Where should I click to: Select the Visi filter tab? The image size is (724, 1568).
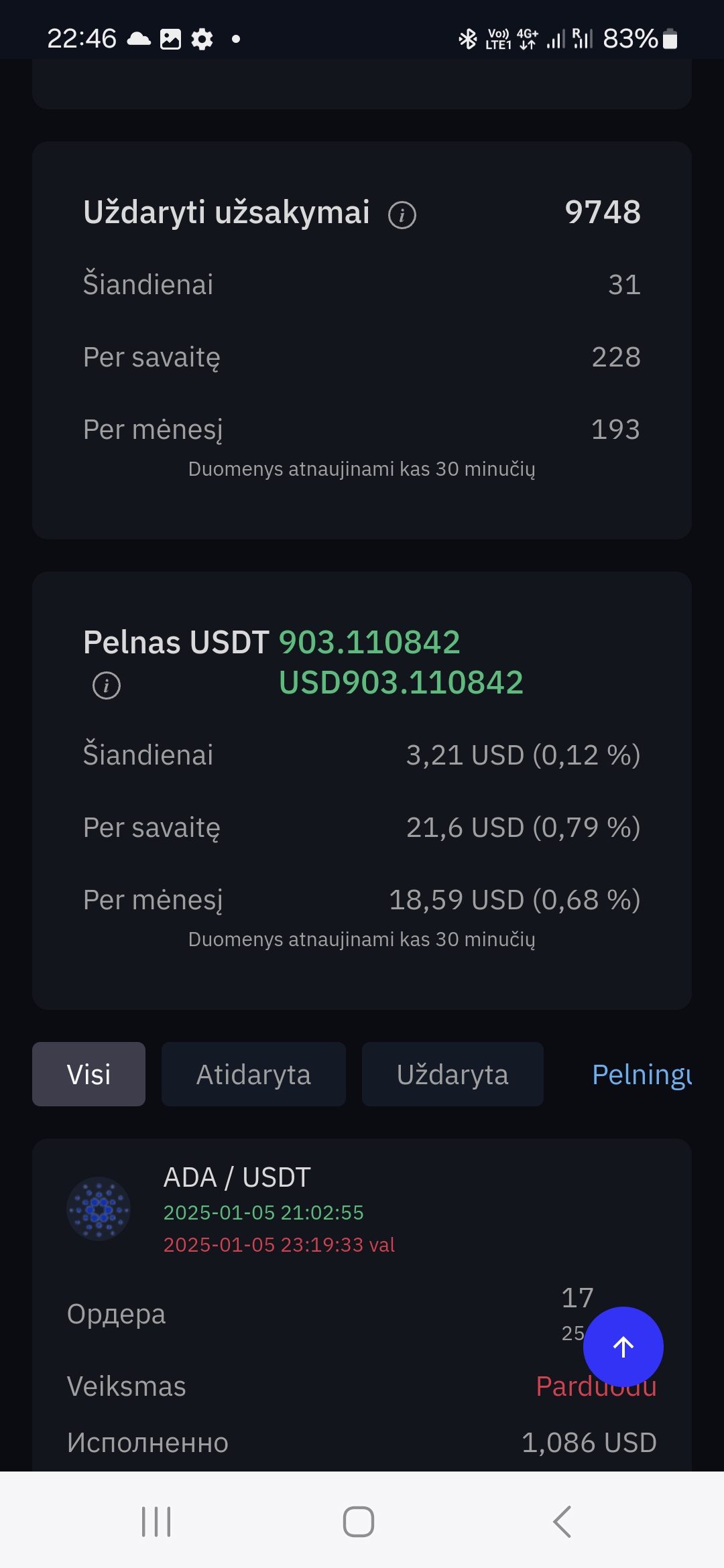tap(88, 1074)
